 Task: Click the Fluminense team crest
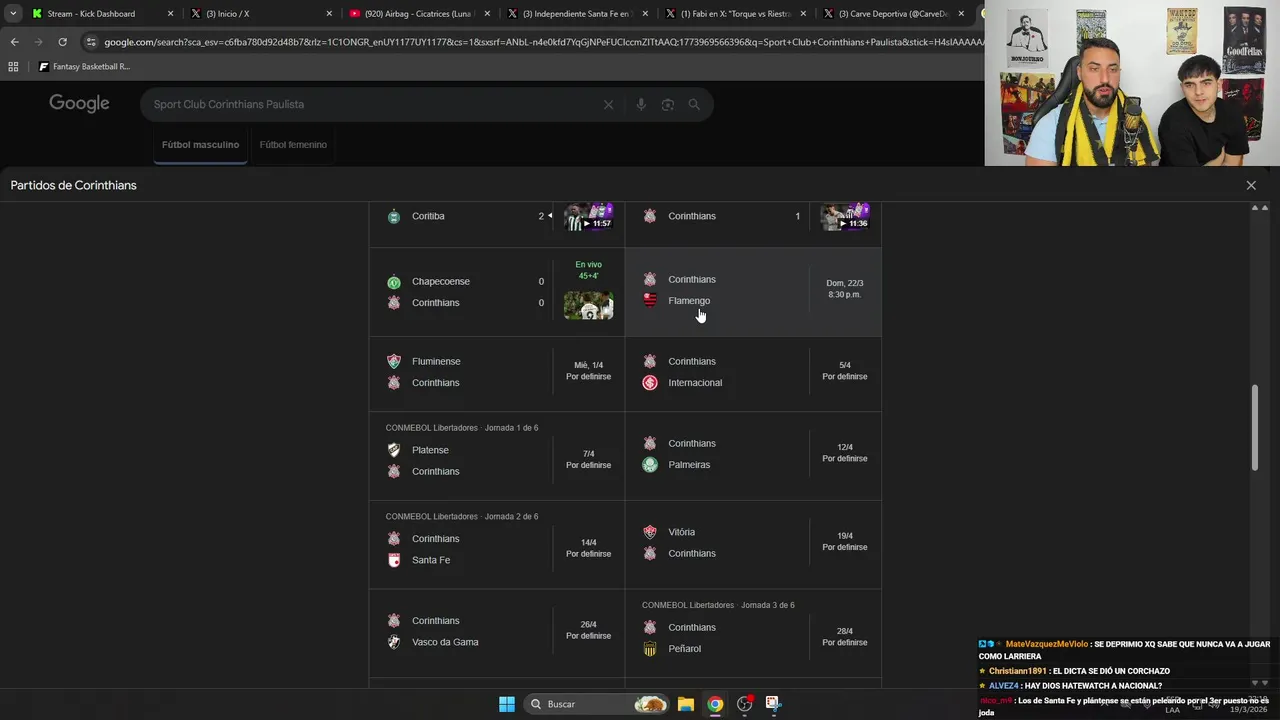(x=394, y=362)
